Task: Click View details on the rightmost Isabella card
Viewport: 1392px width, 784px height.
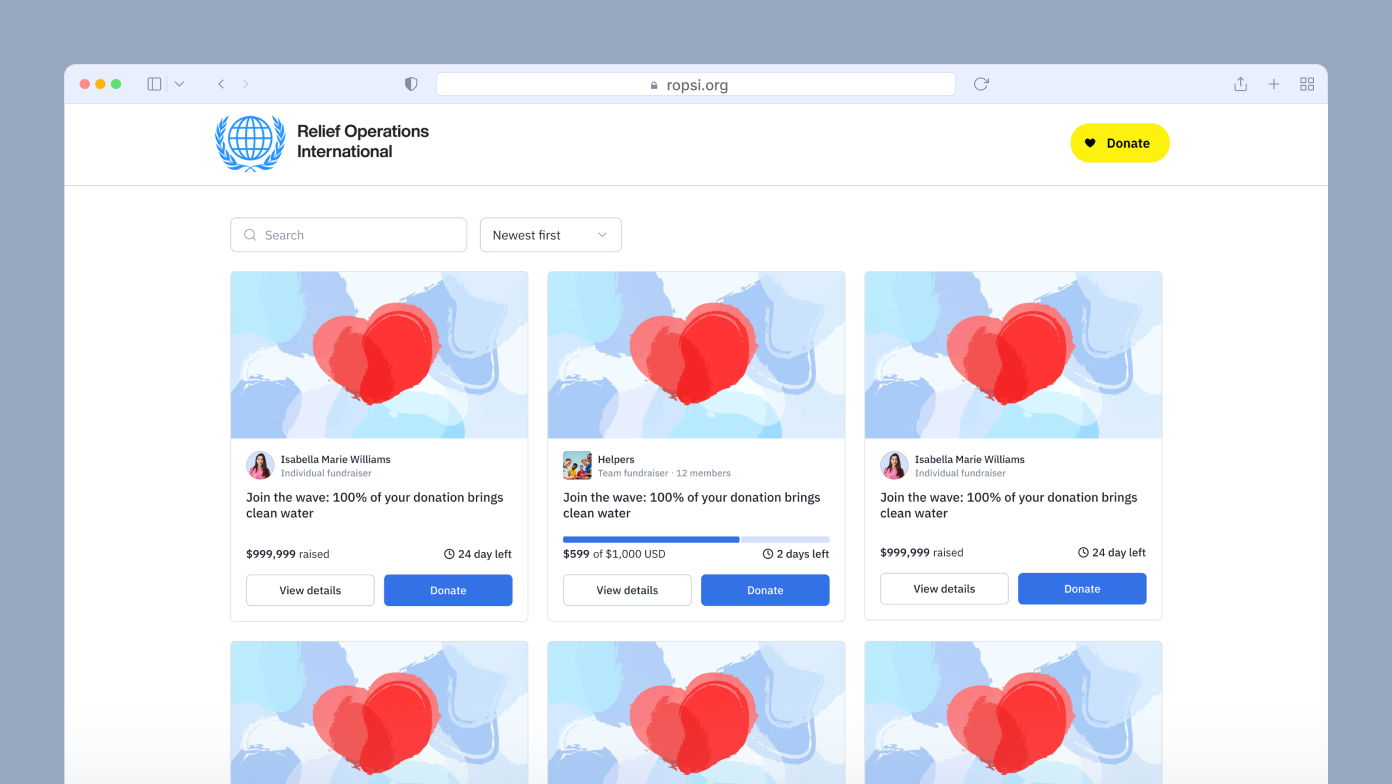Action: pyautogui.click(x=944, y=589)
